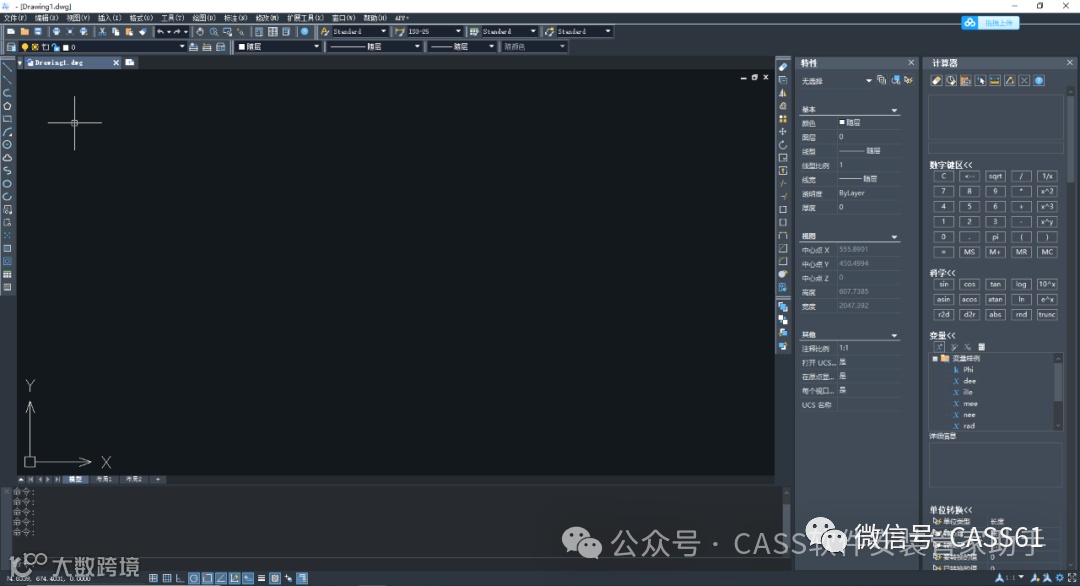Click the Cut scissors icon
The width and height of the screenshot is (1080, 586).
(103, 32)
